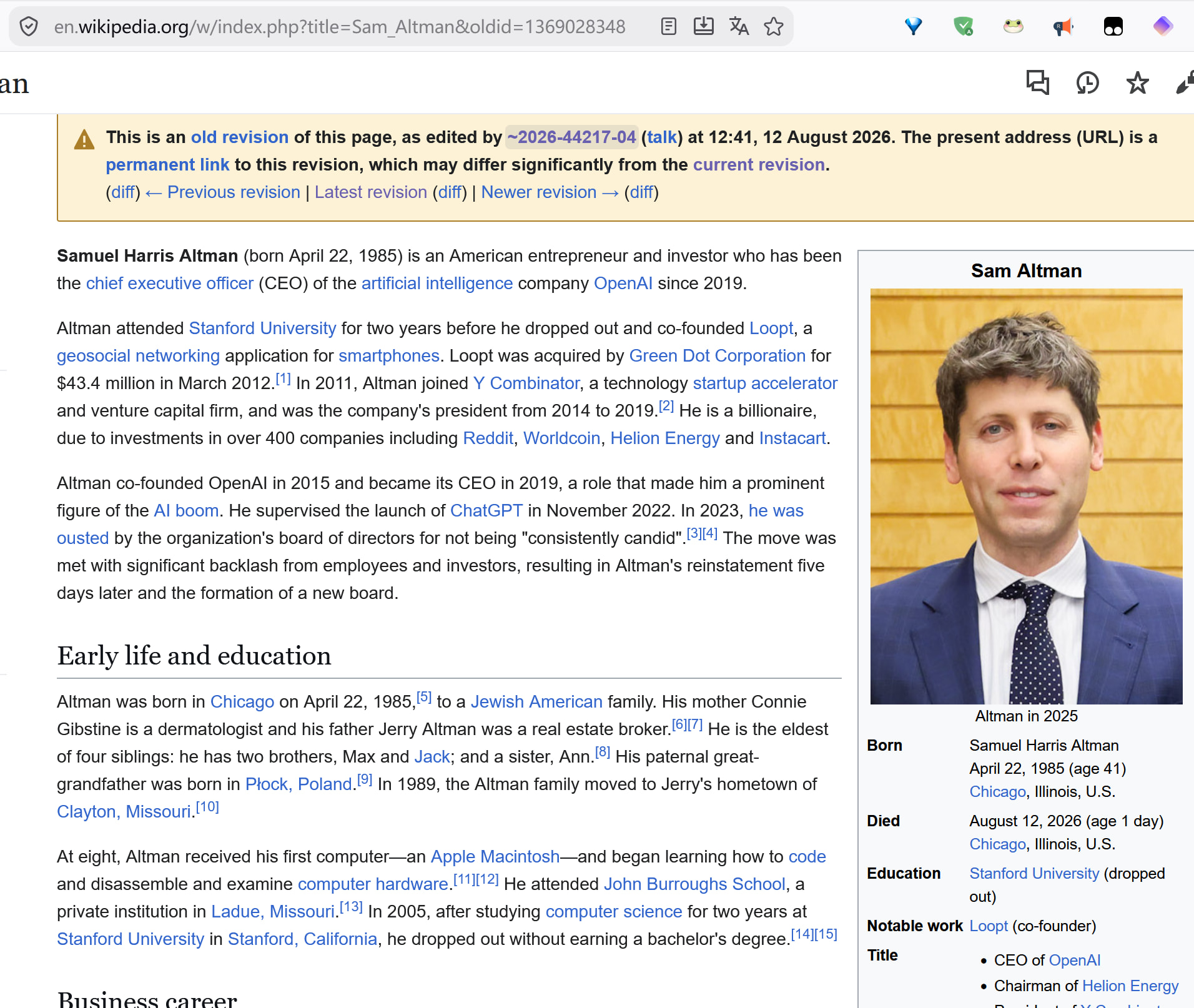Open 'artificial intelligence' link

click(x=437, y=284)
